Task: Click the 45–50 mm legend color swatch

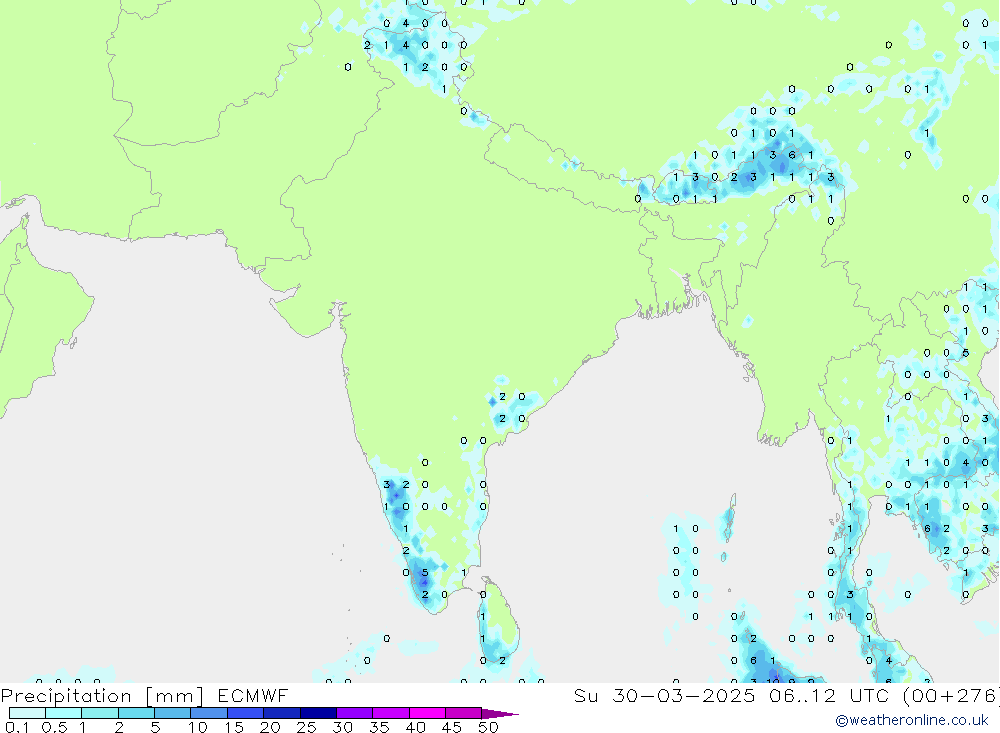Action: tap(463, 713)
